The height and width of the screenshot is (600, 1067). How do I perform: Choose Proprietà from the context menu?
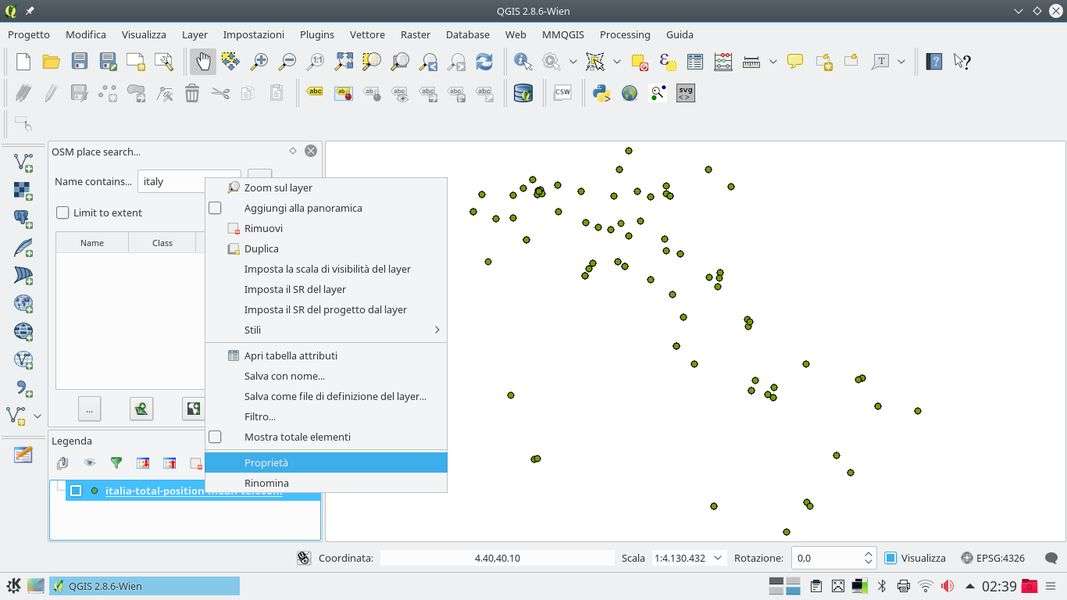tap(266, 463)
